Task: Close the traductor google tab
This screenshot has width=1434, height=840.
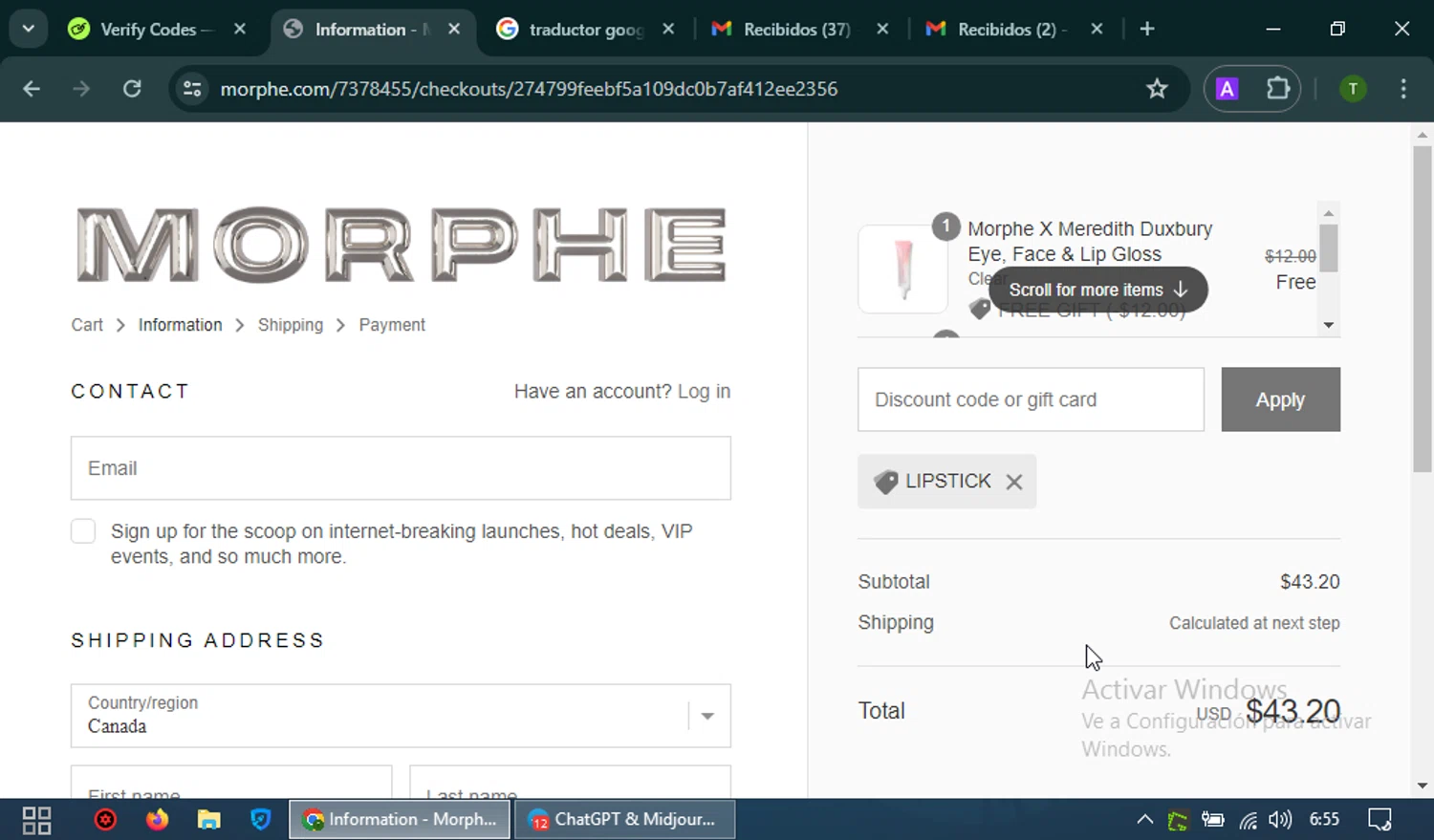Action: pos(668,29)
